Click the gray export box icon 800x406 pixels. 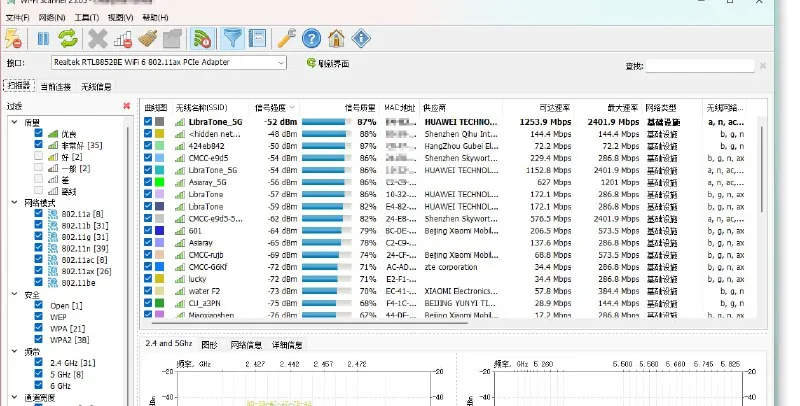coord(172,39)
